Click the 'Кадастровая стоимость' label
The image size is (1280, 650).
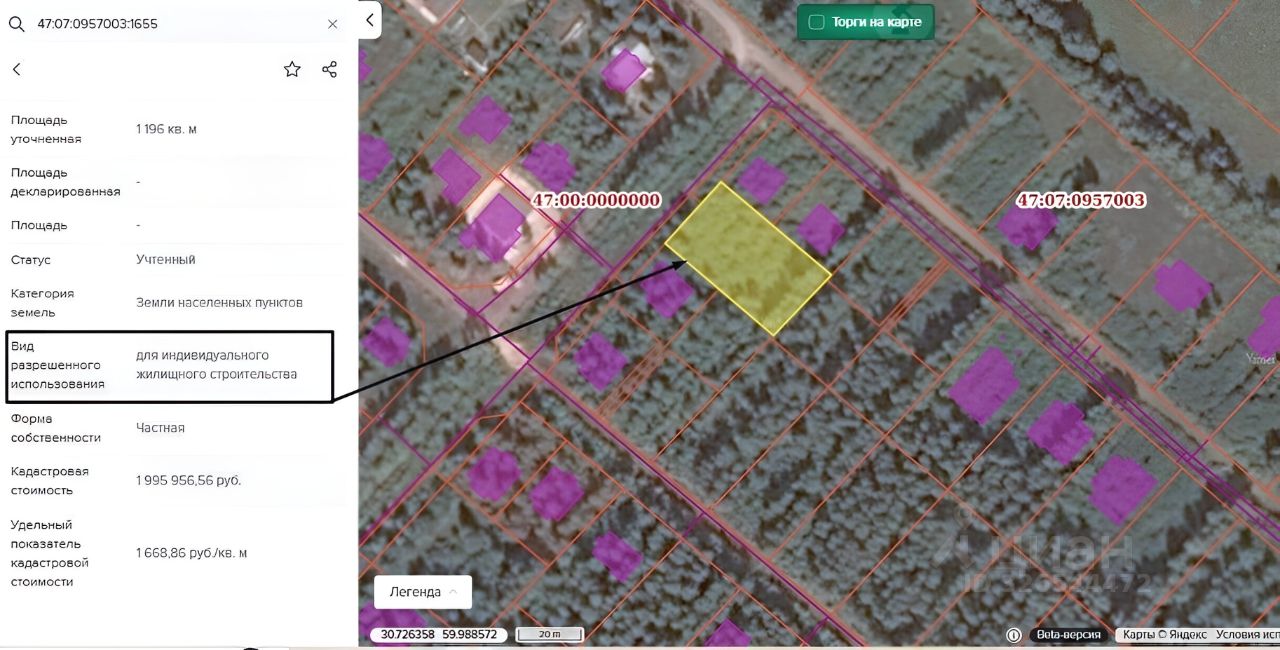pyautogui.click(x=50, y=481)
